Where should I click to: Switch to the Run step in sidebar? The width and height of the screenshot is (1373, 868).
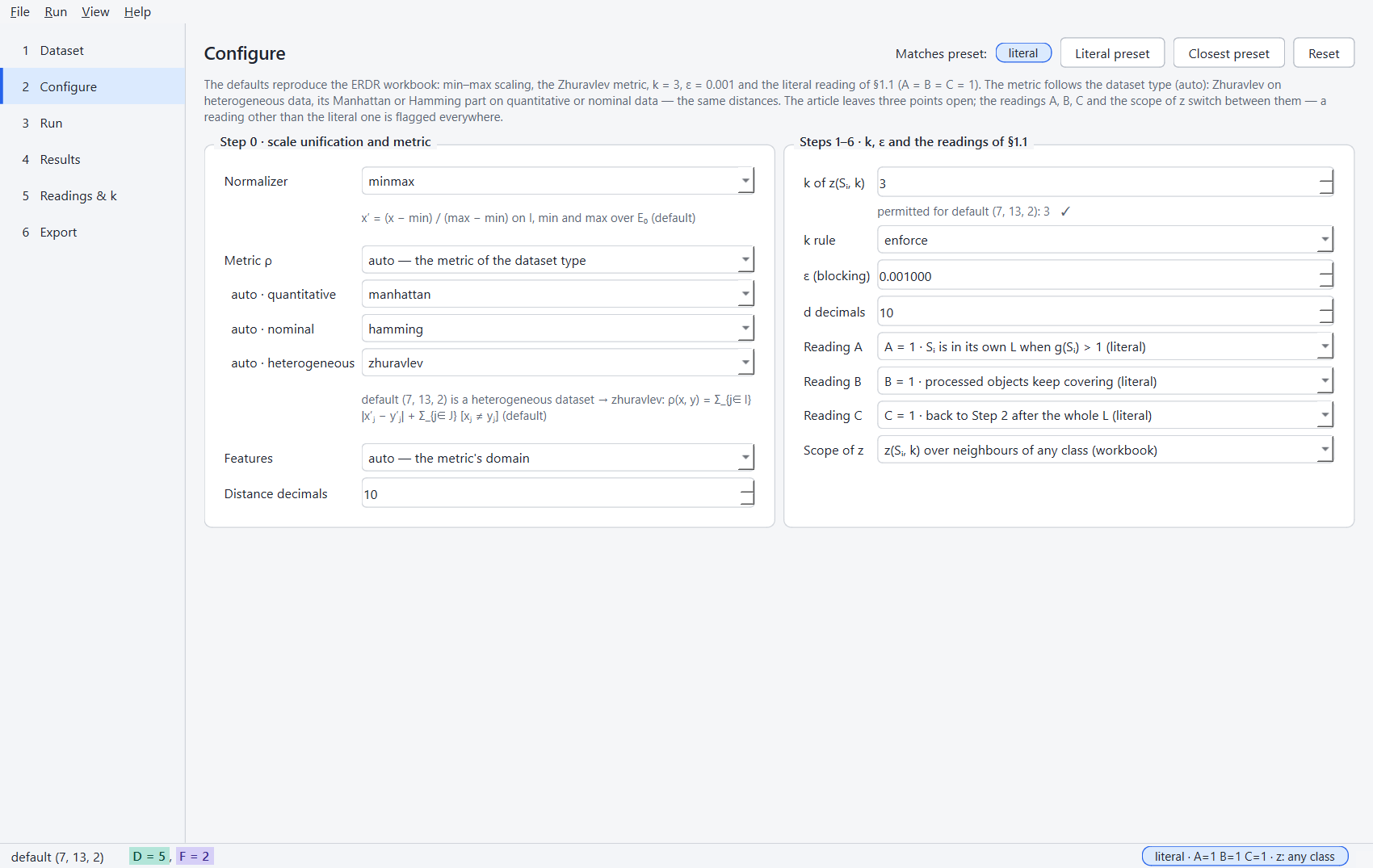pyautogui.click(x=93, y=123)
